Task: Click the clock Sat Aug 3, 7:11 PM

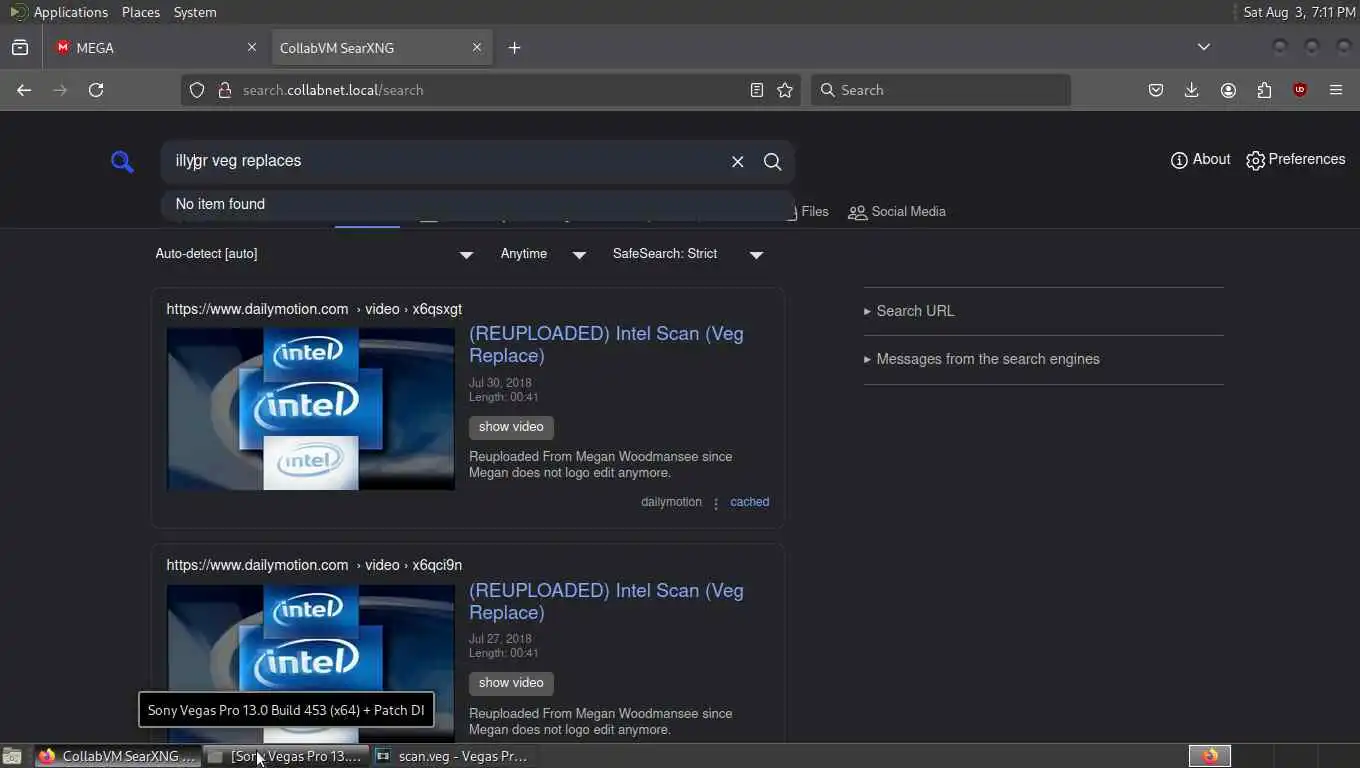Action: 1299,12
